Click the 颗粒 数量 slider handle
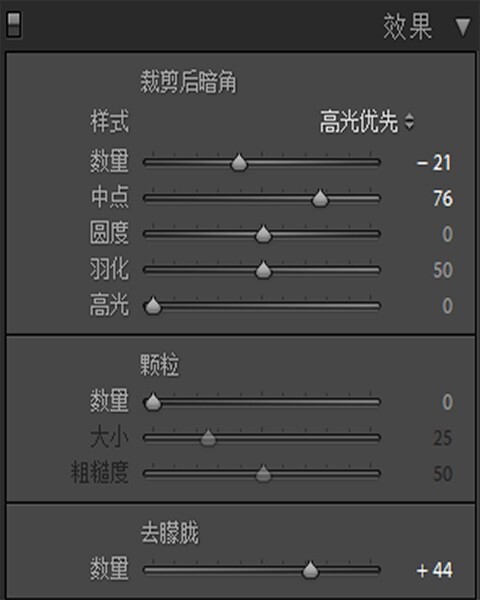 click(153, 402)
